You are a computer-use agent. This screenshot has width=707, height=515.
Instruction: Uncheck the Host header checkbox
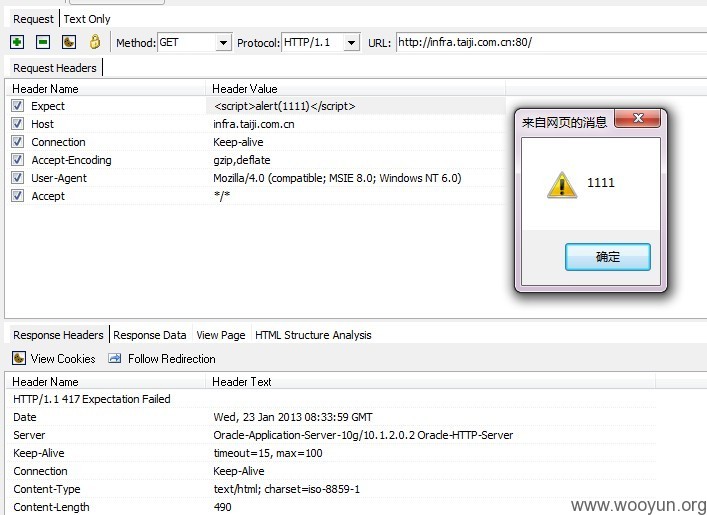pos(17,124)
